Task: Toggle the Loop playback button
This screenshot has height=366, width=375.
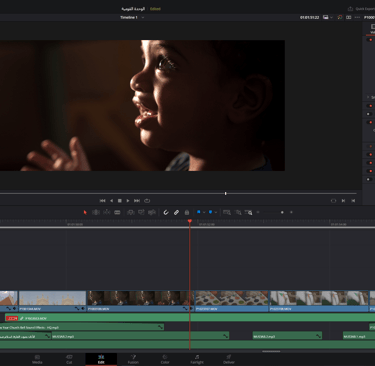Action: coord(147,201)
